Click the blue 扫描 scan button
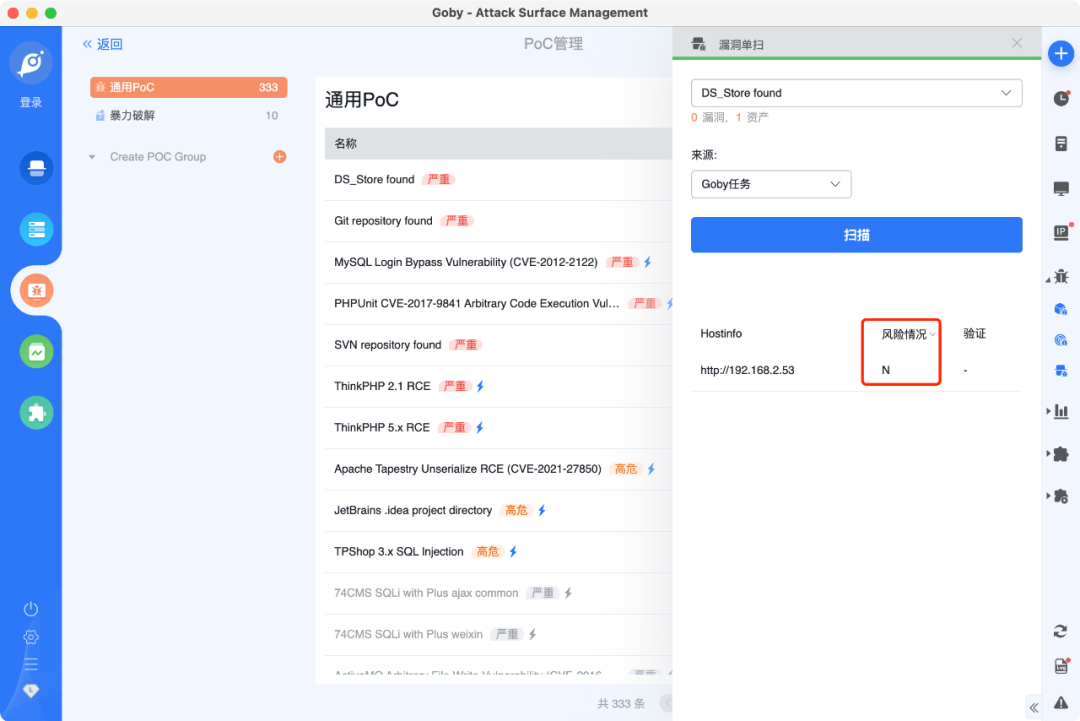Image resolution: width=1080 pixels, height=721 pixels. tap(856, 235)
